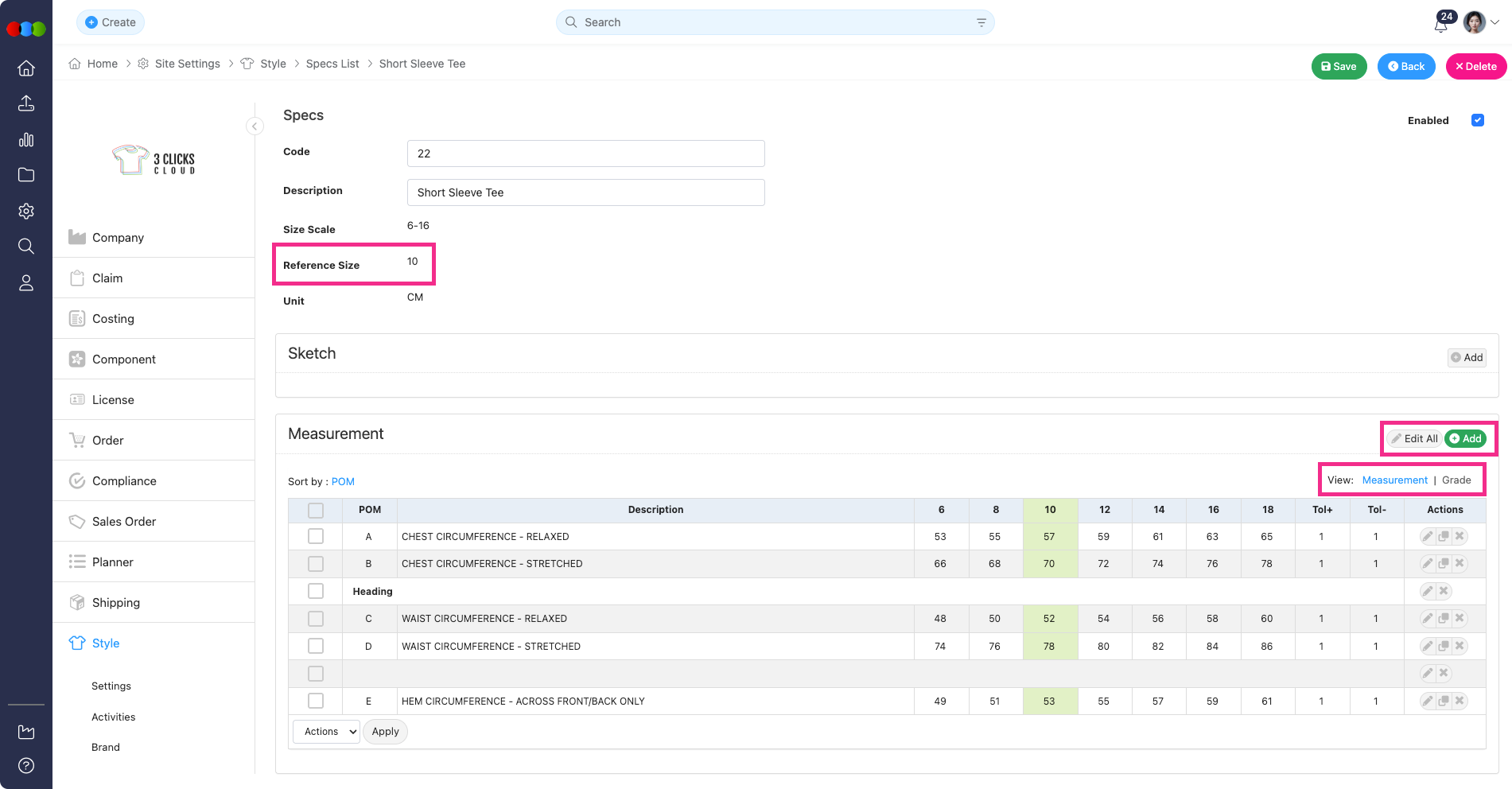Click the green Save button
The image size is (1512, 789).
click(x=1339, y=67)
